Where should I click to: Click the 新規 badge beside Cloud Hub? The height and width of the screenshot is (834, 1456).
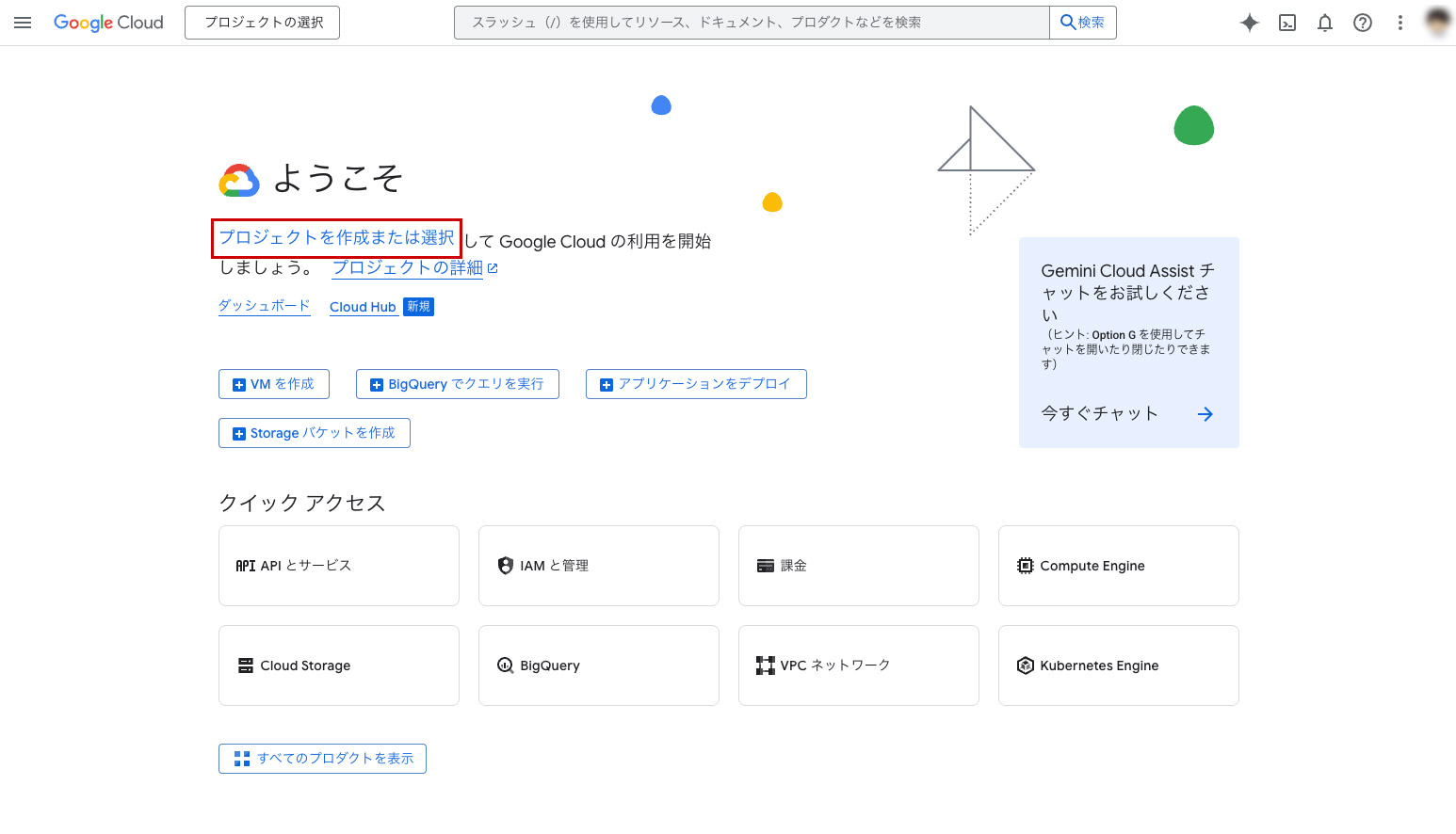click(x=419, y=307)
